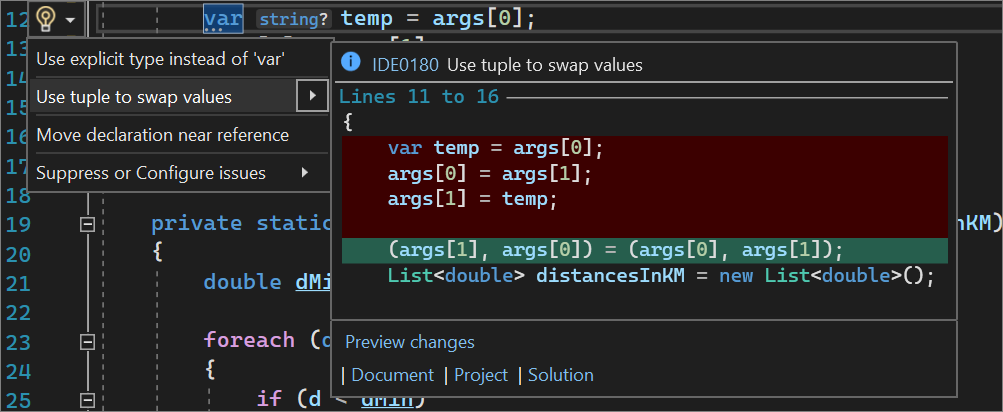Click the lightbulb quick actions icon
The width and height of the screenshot is (1003, 412).
point(45,18)
